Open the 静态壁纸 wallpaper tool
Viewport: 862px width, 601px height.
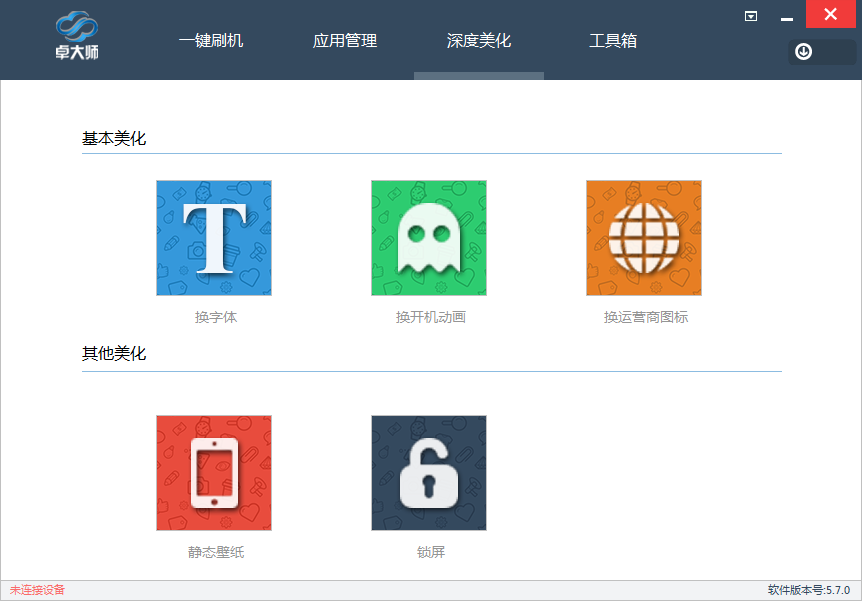[213, 551]
